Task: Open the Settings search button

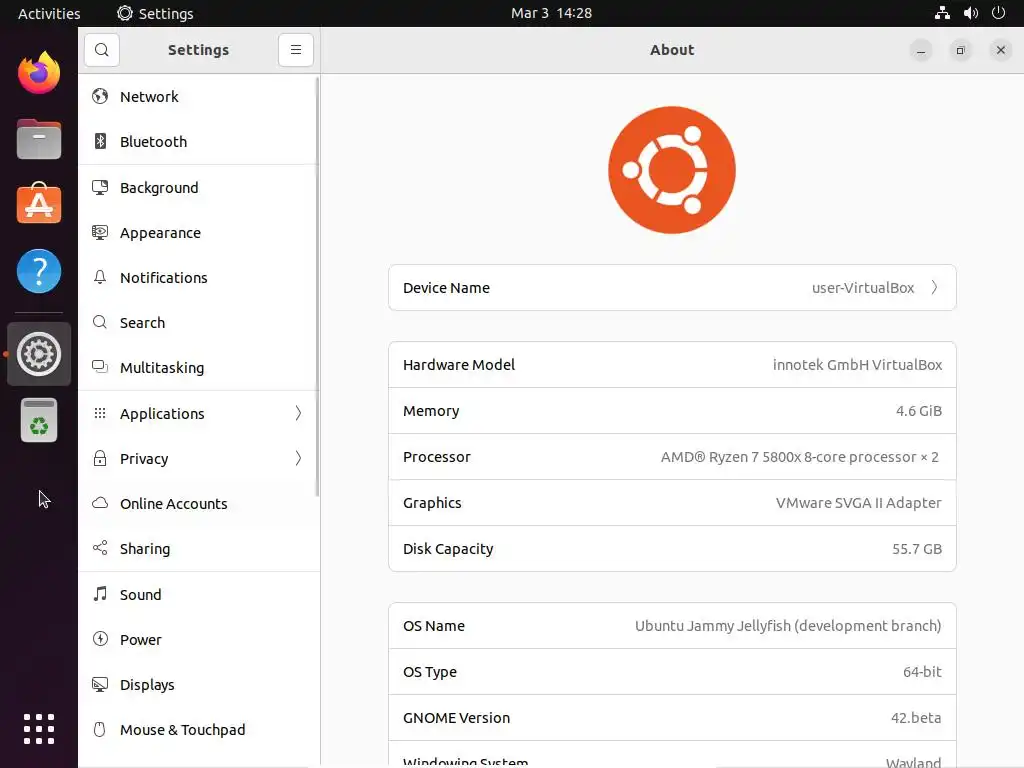Action: [x=102, y=50]
